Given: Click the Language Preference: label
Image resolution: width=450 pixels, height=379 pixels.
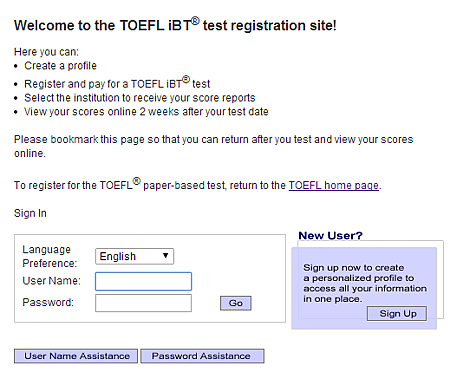Looking at the screenshot, I should tap(50, 256).
